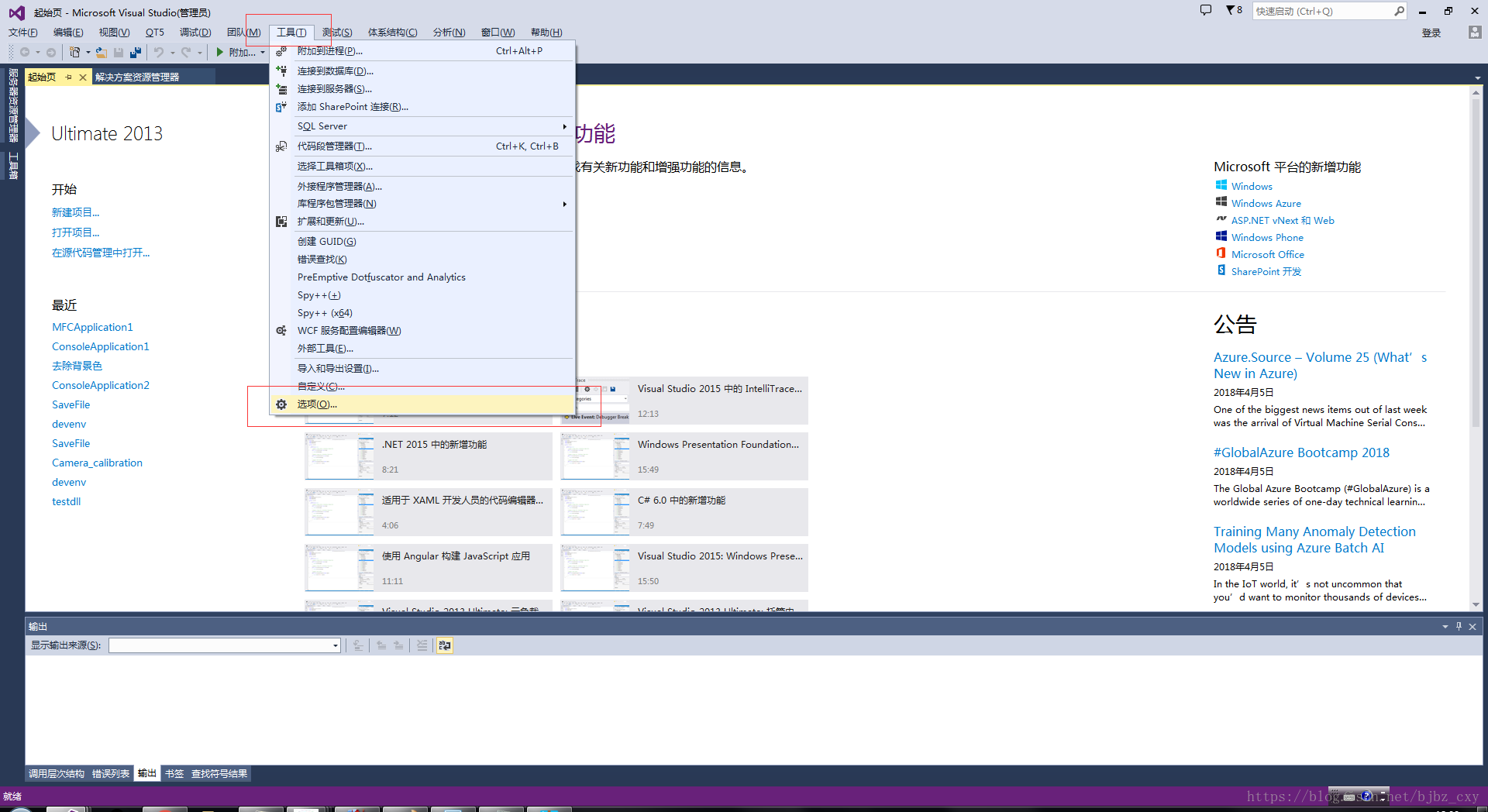This screenshot has width=1488, height=812.
Task: Click the 快速启动 search box
Action: click(x=1329, y=11)
